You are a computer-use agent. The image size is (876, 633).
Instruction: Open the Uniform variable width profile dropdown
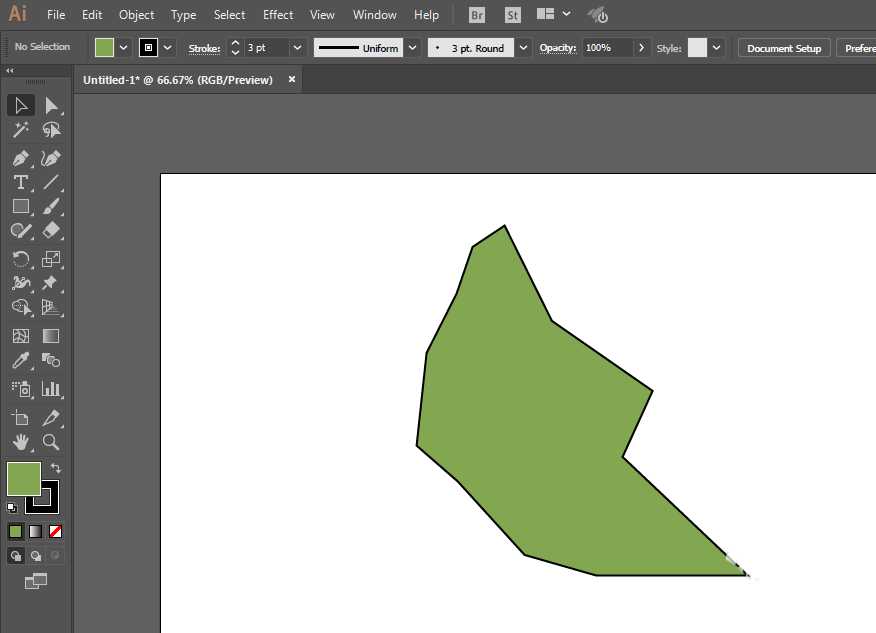(x=412, y=48)
